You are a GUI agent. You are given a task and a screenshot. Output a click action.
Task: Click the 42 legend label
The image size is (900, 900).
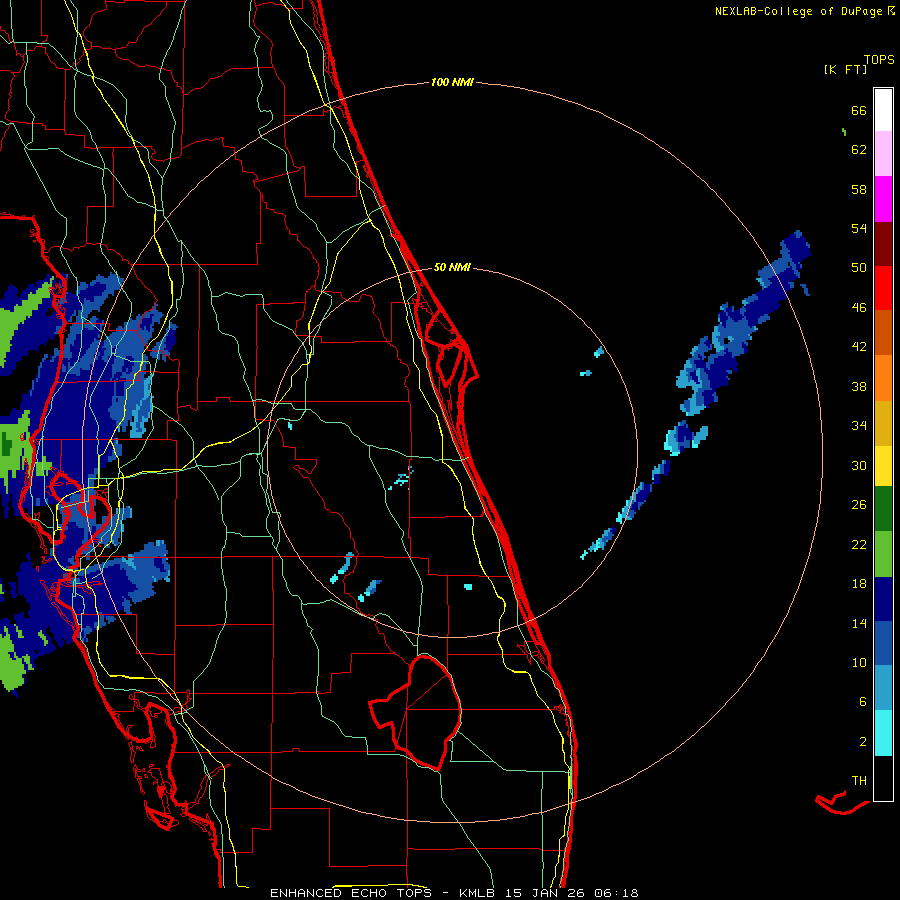(x=859, y=347)
